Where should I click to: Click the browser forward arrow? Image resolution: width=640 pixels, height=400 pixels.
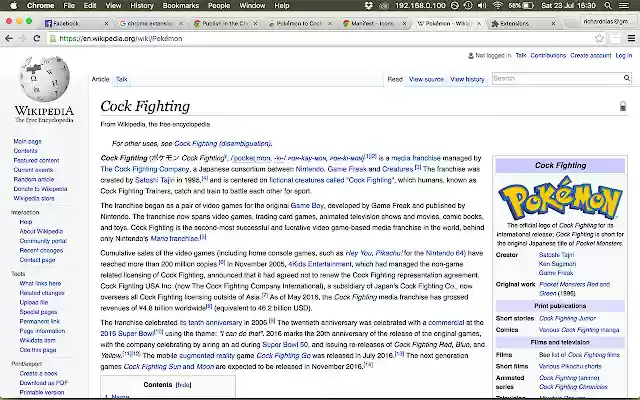tap(23, 38)
